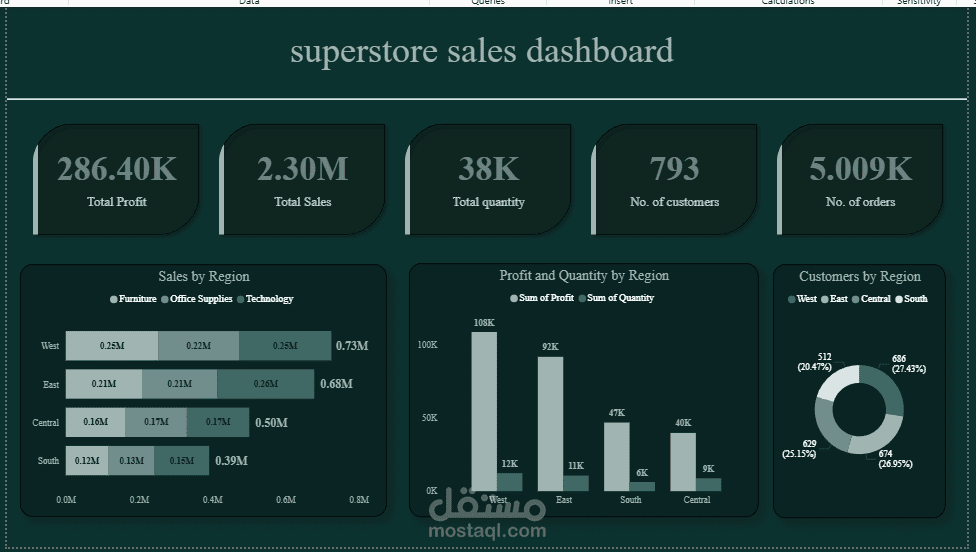976x552 pixels.
Task: Click the East legend entry in Customers chart
Action: pos(834,299)
